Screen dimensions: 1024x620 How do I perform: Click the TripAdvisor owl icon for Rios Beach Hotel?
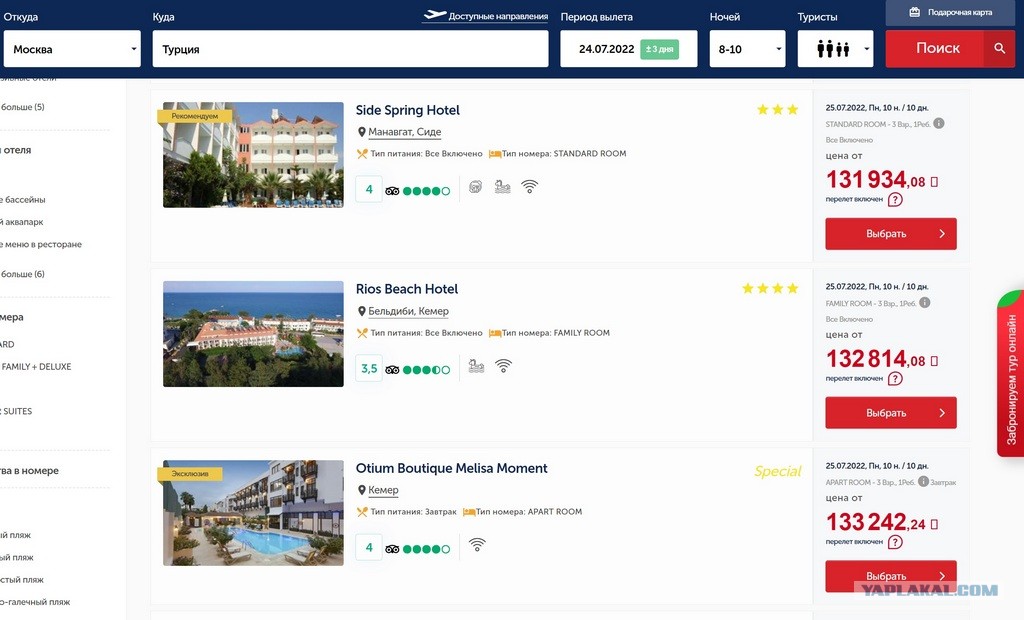(x=392, y=370)
